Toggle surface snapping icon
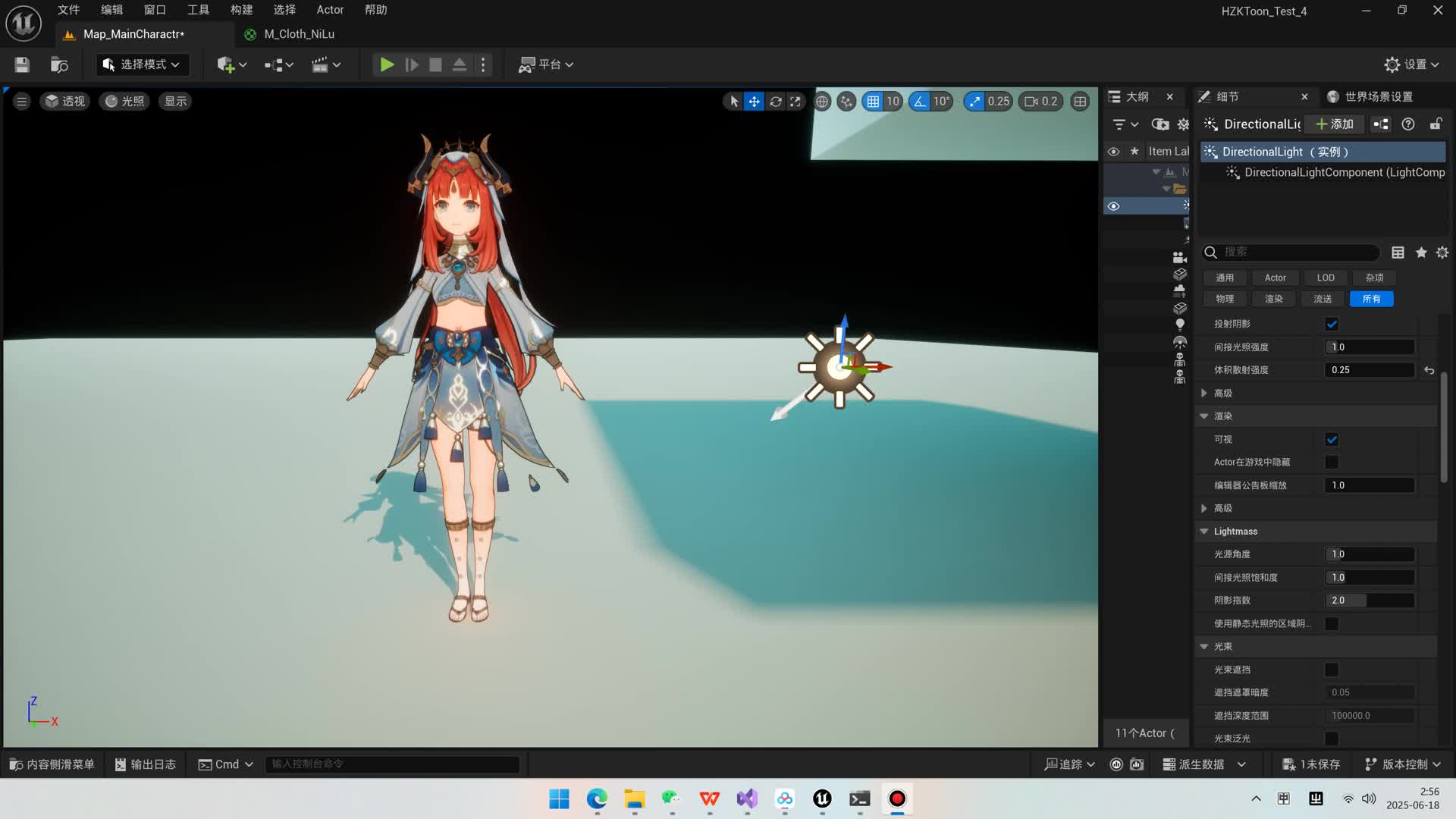This screenshot has width=1456, height=819. (846, 102)
